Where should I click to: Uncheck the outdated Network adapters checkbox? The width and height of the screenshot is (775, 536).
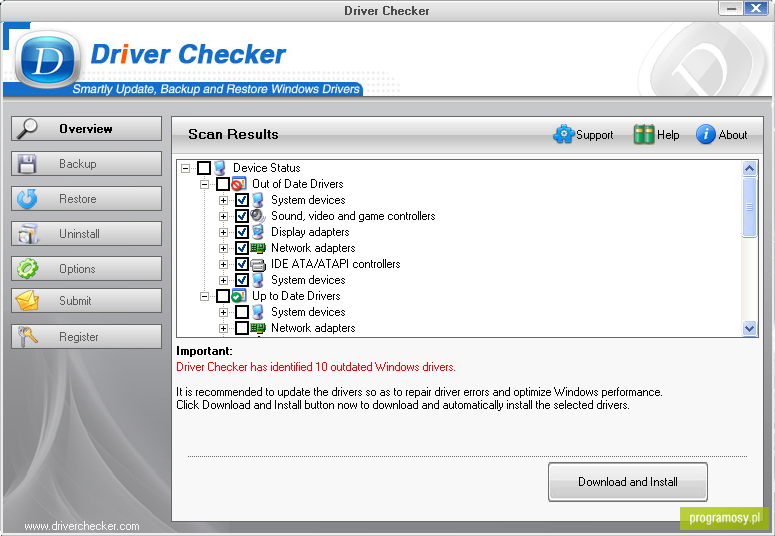click(242, 248)
